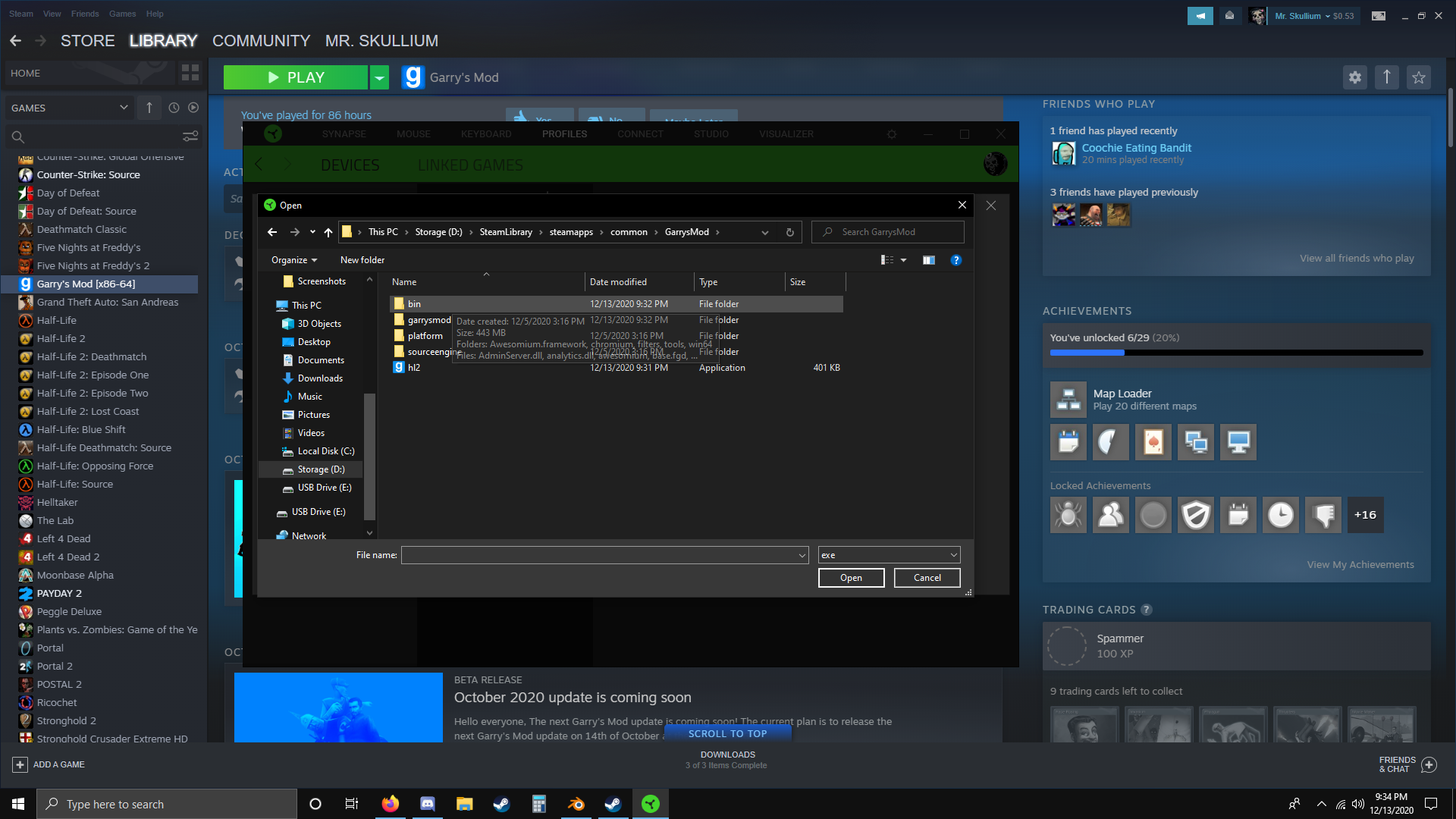Viewport: 1456px width, 819px height.
Task: Open the help icon in Open dialog
Action: click(x=955, y=260)
